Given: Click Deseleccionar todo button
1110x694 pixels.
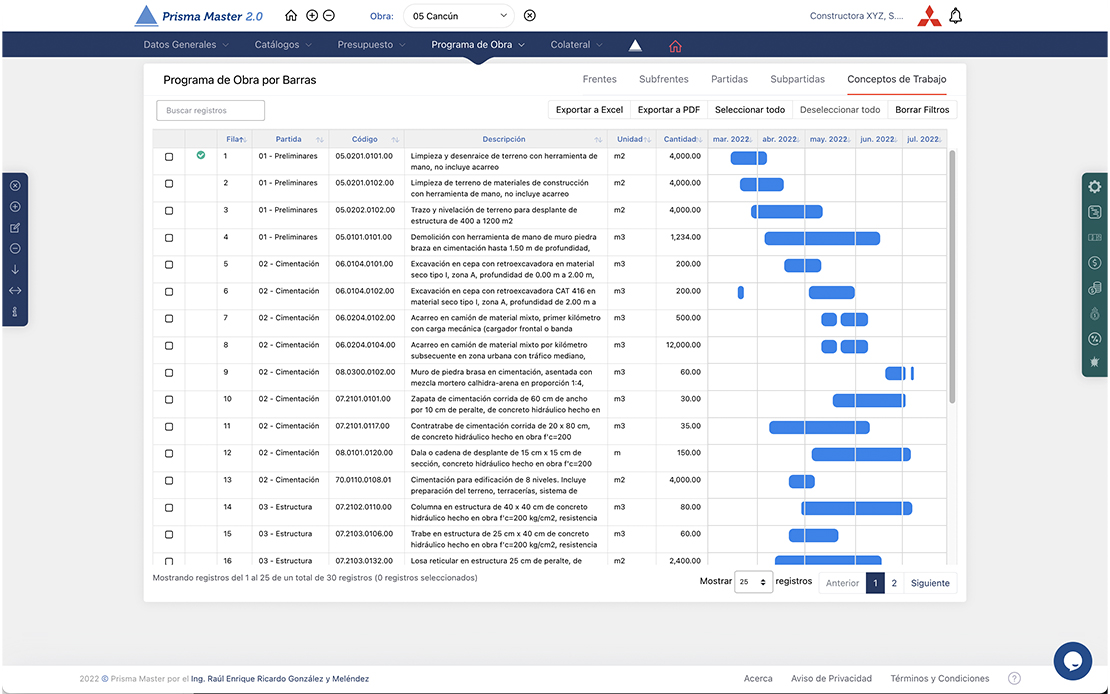Looking at the screenshot, I should pos(840,110).
